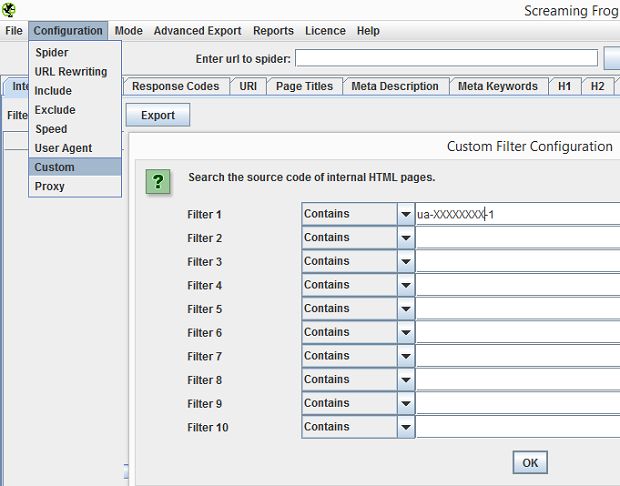
Task: Click the Export button
Action: click(158, 115)
